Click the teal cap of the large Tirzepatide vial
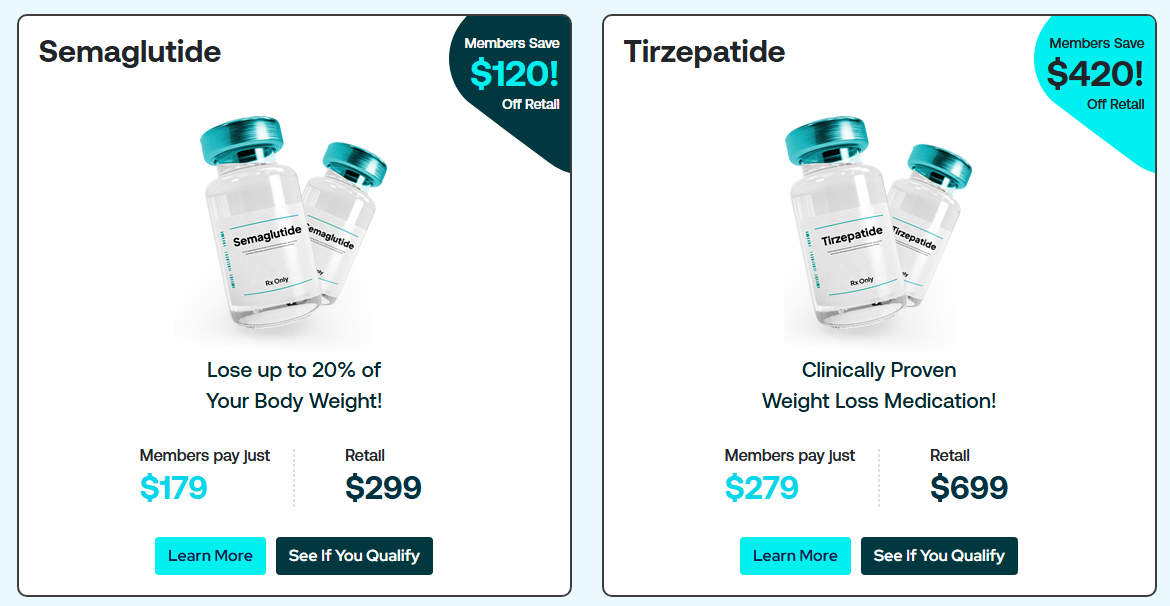 tap(827, 140)
